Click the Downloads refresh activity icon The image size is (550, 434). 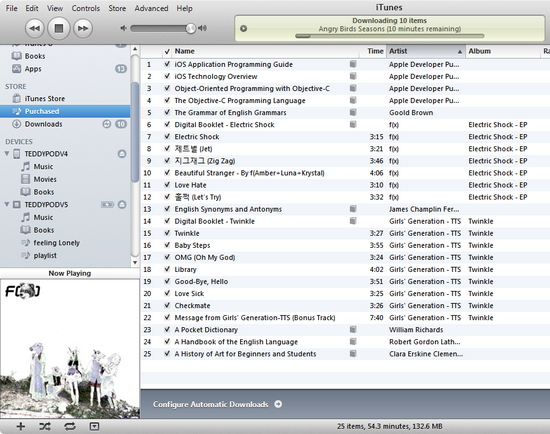tap(107, 124)
